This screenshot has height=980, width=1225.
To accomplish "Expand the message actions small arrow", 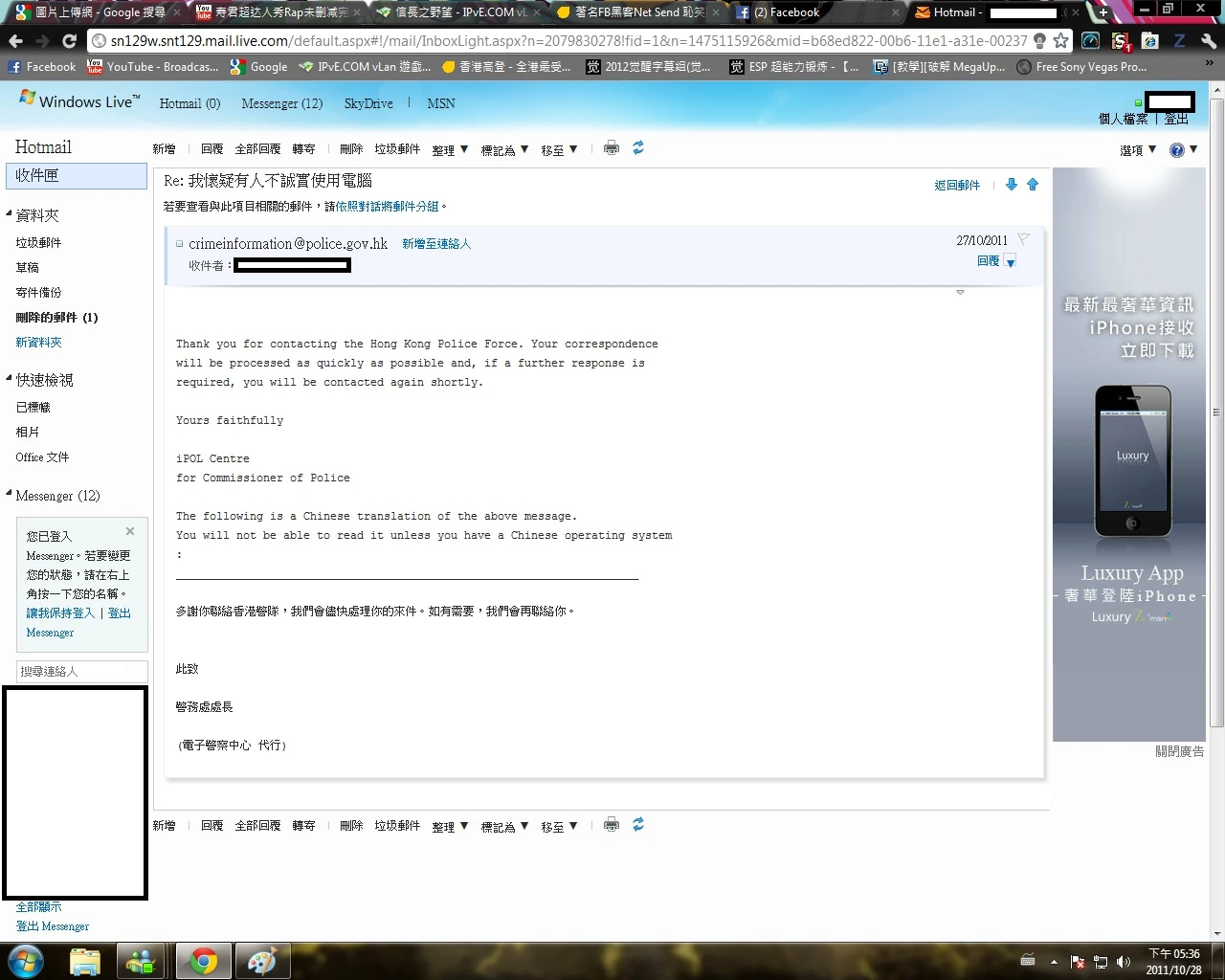I will pos(960,292).
